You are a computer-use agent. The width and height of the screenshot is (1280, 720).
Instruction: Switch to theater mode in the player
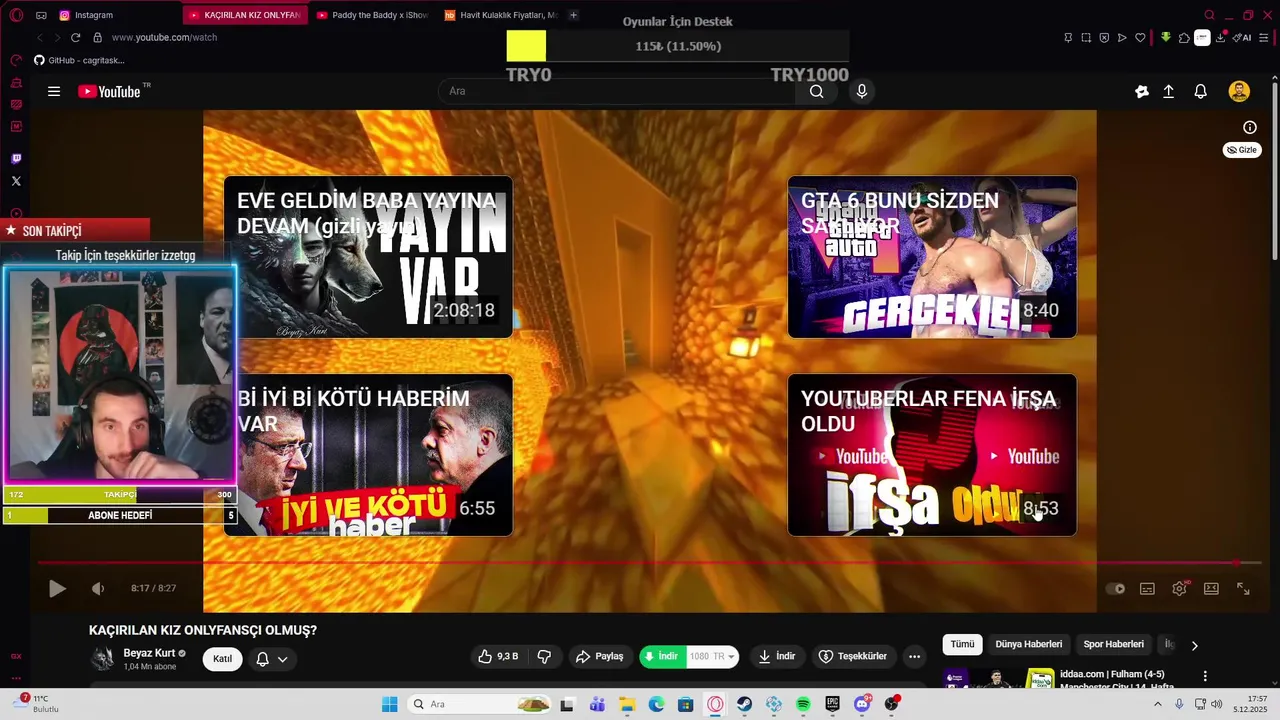1211,588
